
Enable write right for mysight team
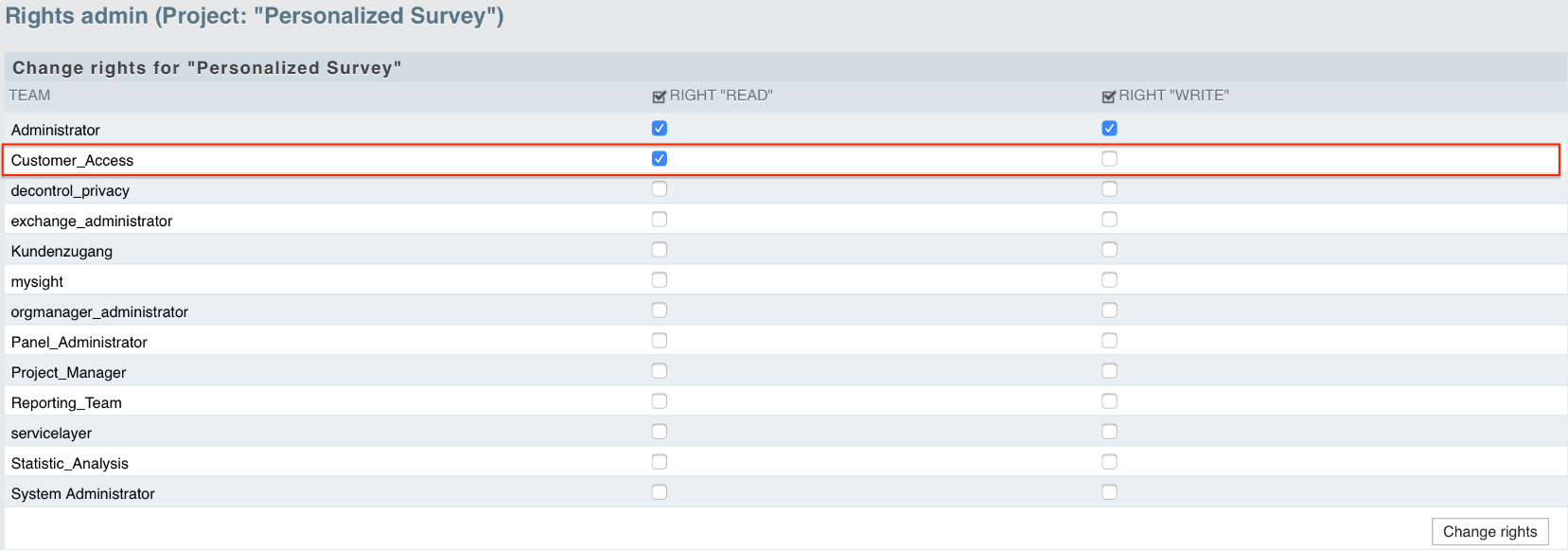click(1110, 280)
